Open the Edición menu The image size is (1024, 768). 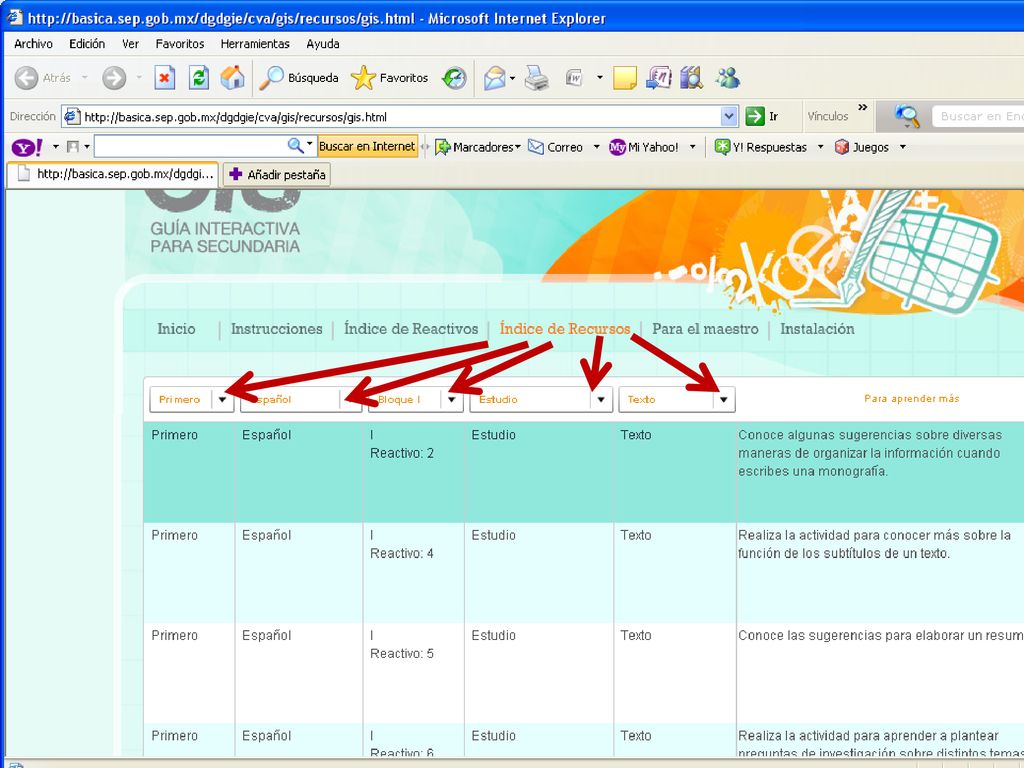87,44
